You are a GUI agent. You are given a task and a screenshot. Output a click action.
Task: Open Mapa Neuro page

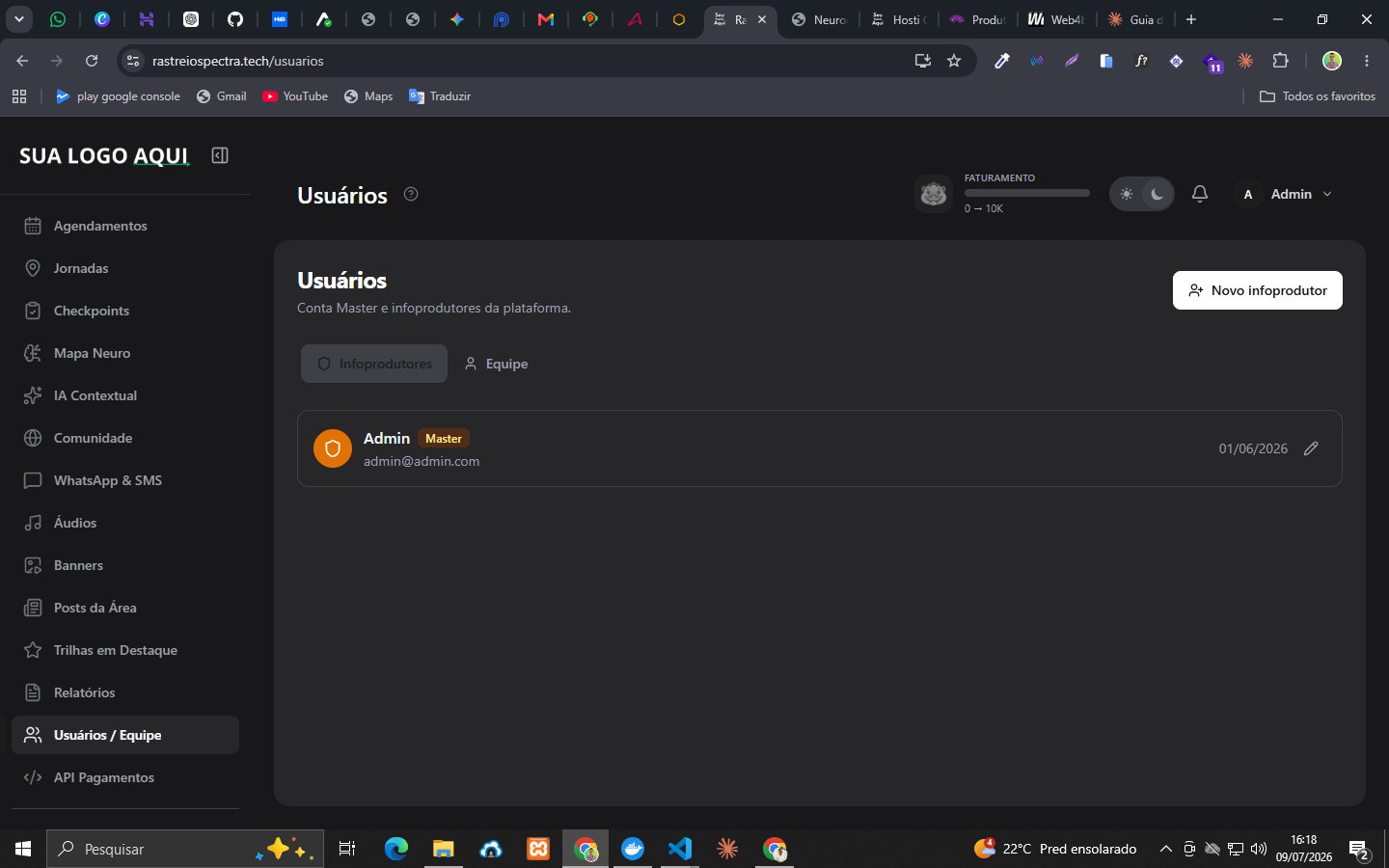pos(125,353)
